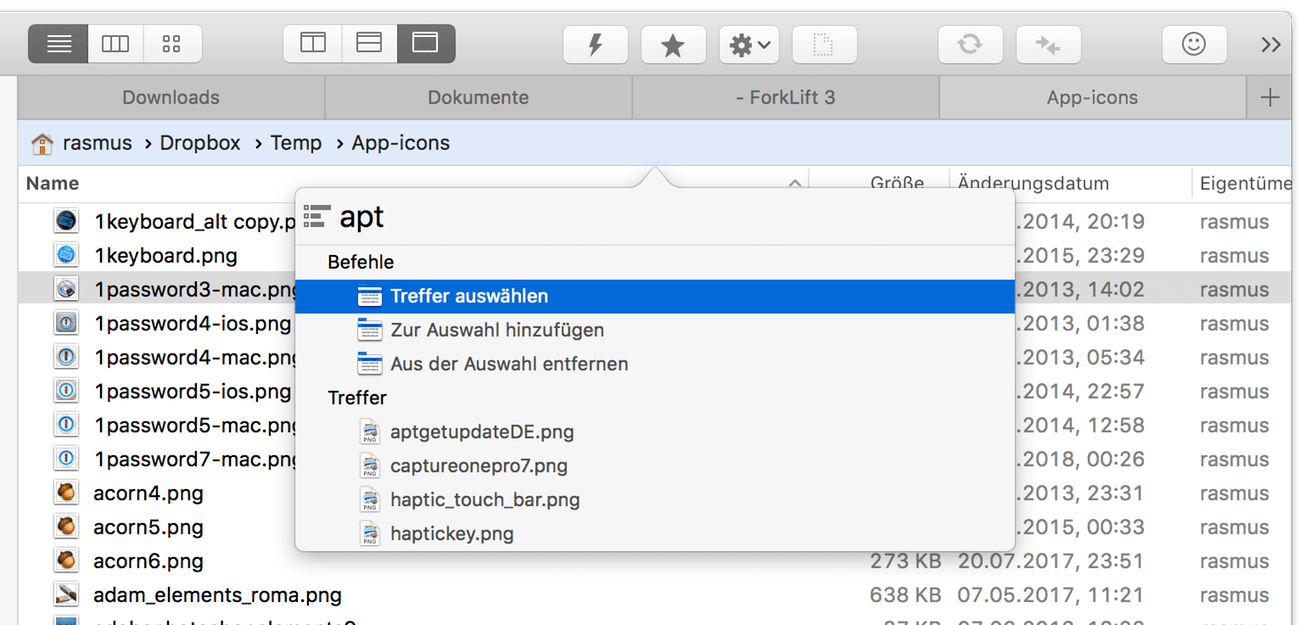This screenshot has width=1300, height=625.
Task: Click the 1keyboard.png file icon
Action: pyautogui.click(x=66, y=255)
